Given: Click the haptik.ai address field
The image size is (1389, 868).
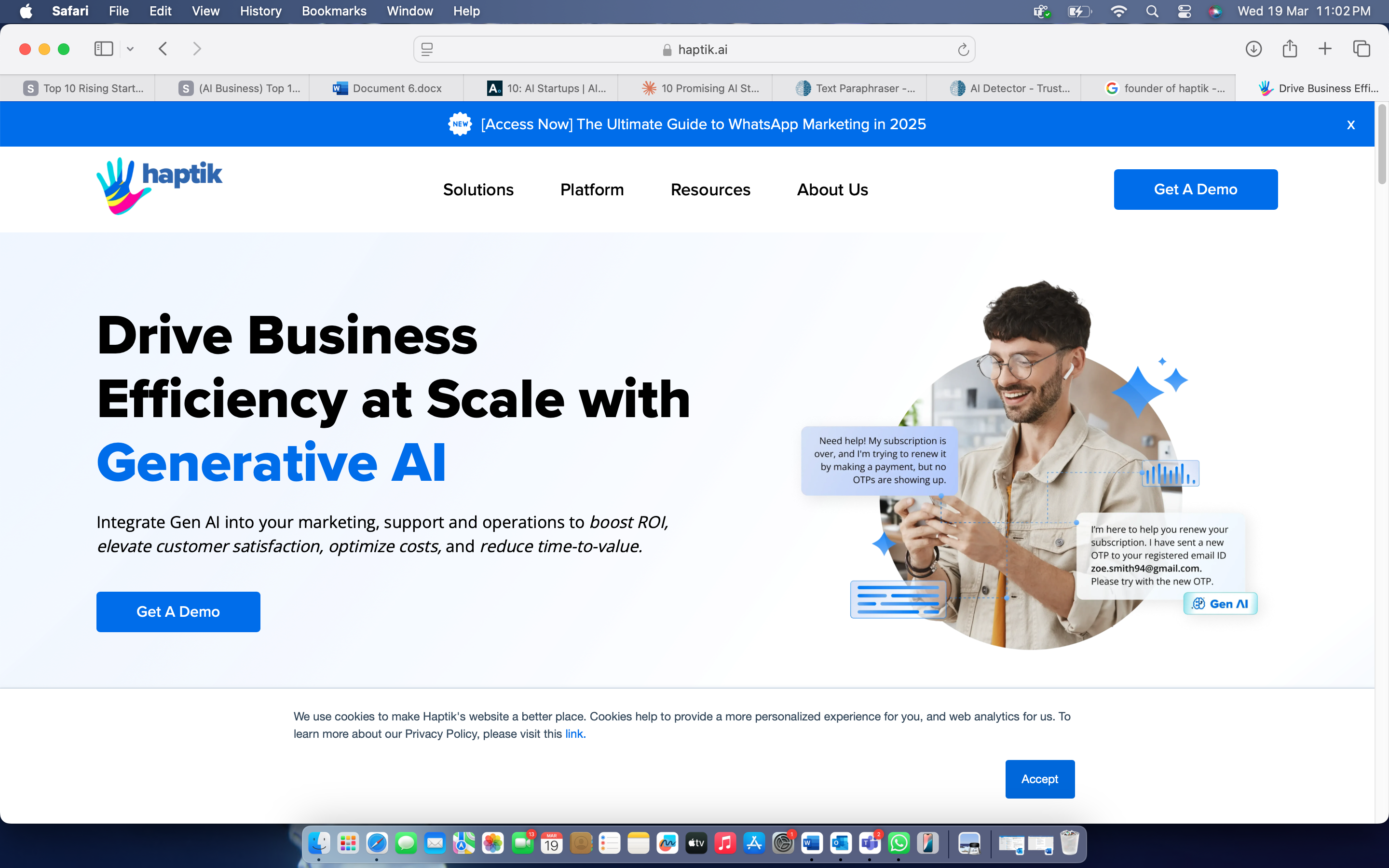Looking at the screenshot, I should (x=694, y=50).
